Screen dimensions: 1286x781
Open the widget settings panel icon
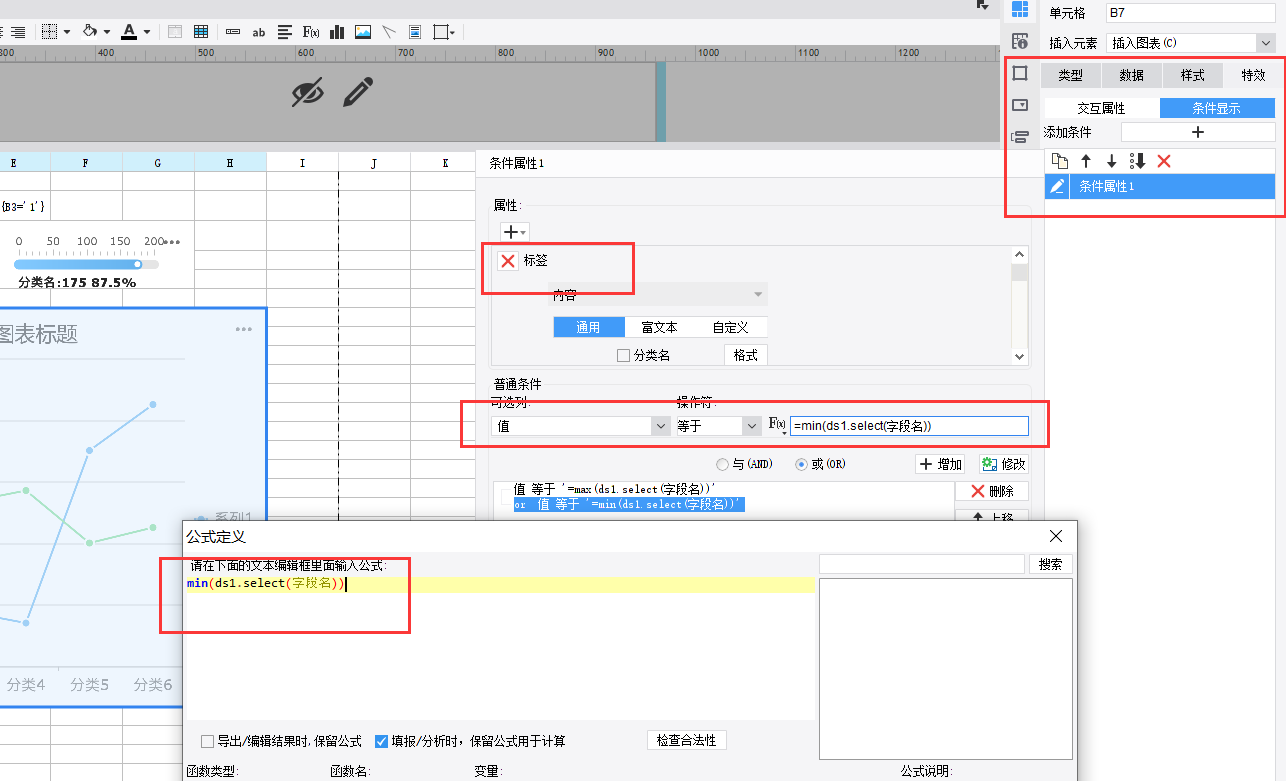pos(1019,105)
